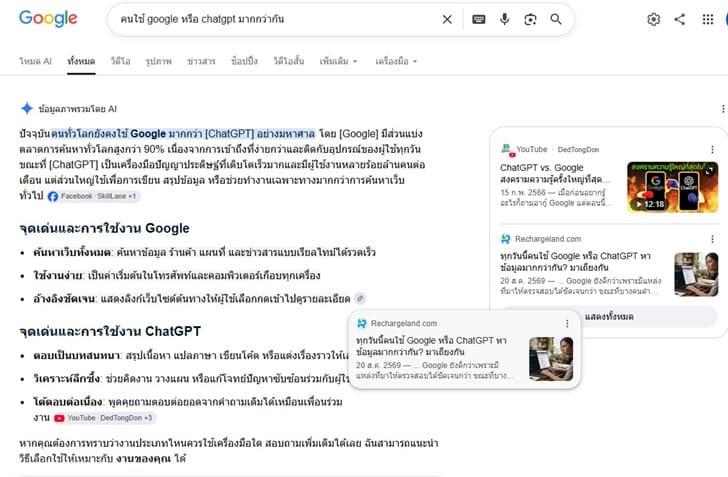Screen dimensions: 728x477
Task: Switch to the ช็อปปิ้ง tab
Action: (244, 61)
